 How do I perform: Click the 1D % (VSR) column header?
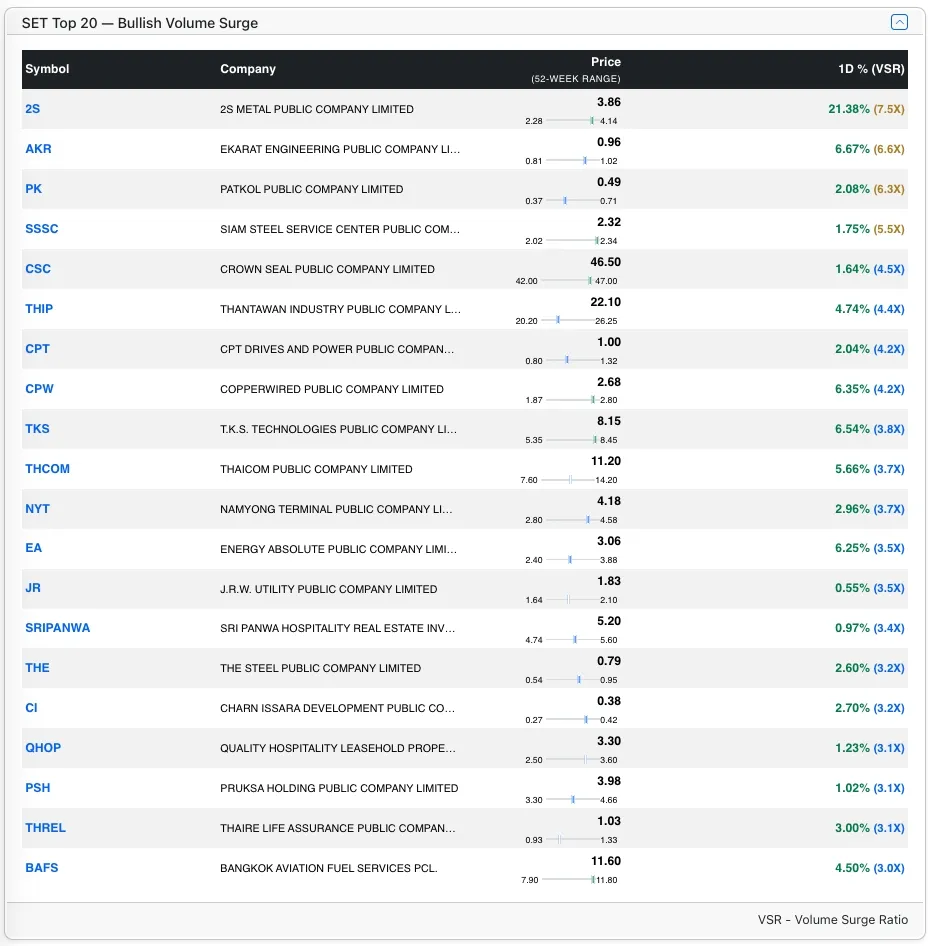(871, 69)
